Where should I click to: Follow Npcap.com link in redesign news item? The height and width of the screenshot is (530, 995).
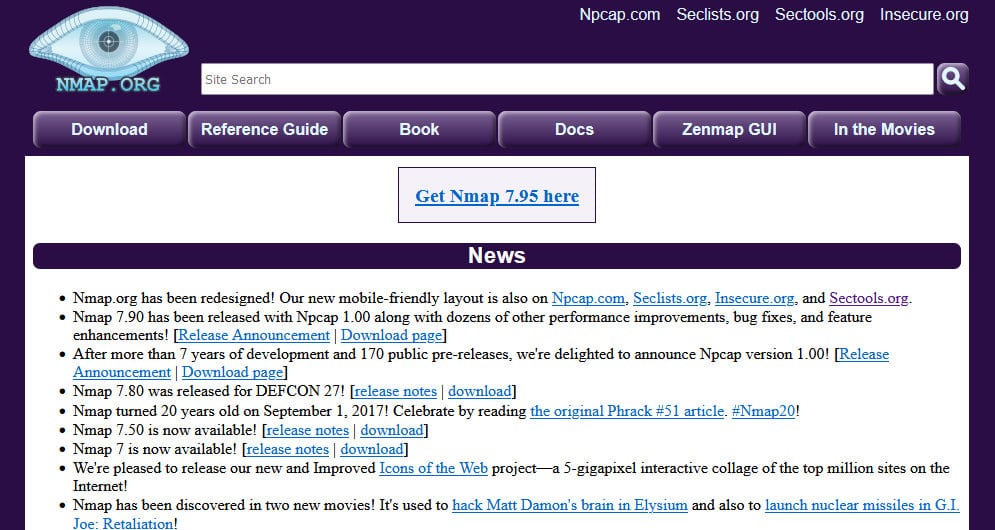(x=588, y=298)
